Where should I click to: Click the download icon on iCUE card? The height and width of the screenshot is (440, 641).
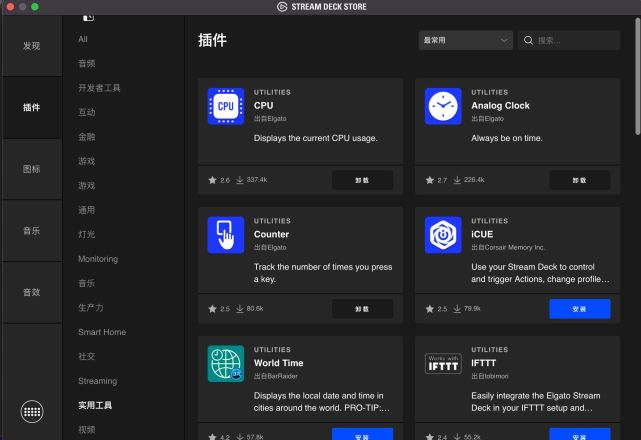point(457,309)
